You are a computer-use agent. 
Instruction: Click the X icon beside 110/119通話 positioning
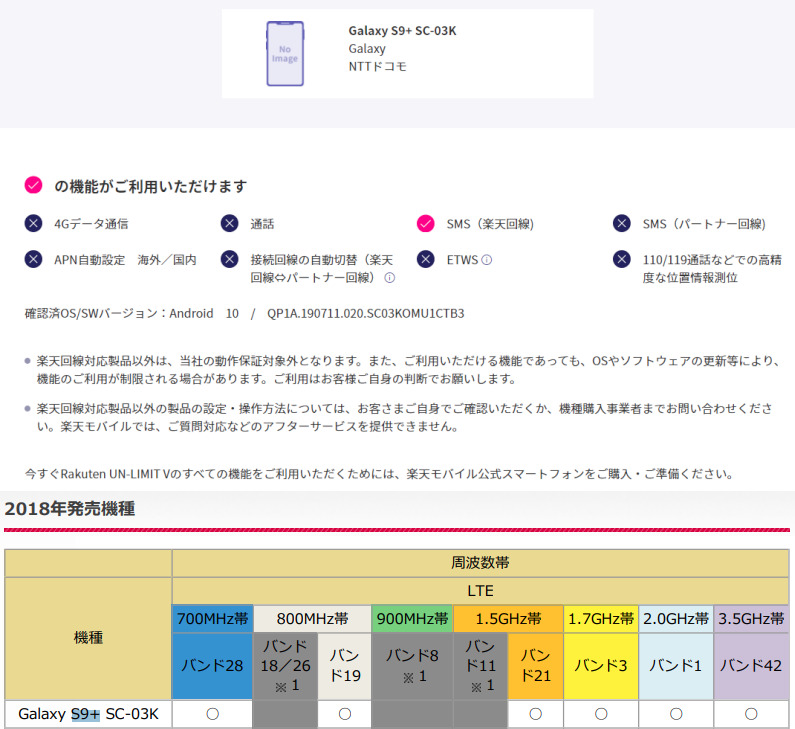[x=622, y=260]
